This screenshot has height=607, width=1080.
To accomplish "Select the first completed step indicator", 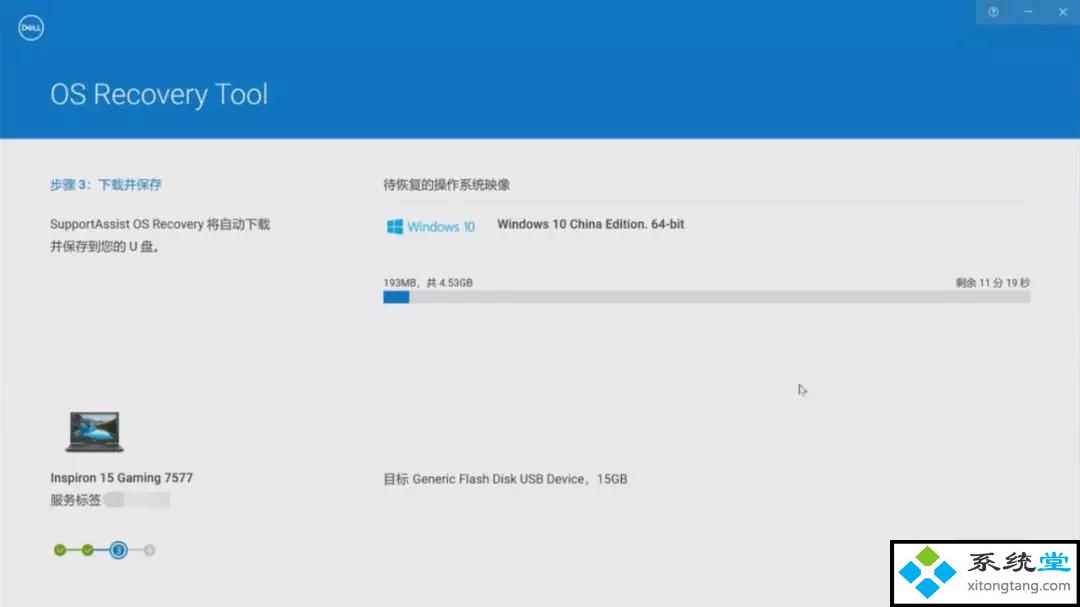I will pos(60,550).
